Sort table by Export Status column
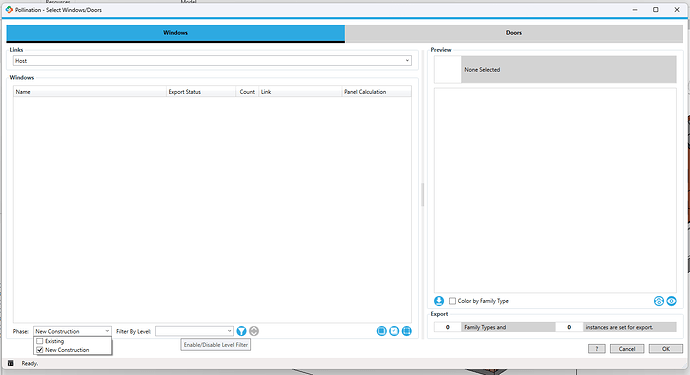The image size is (690, 375). tap(201, 92)
